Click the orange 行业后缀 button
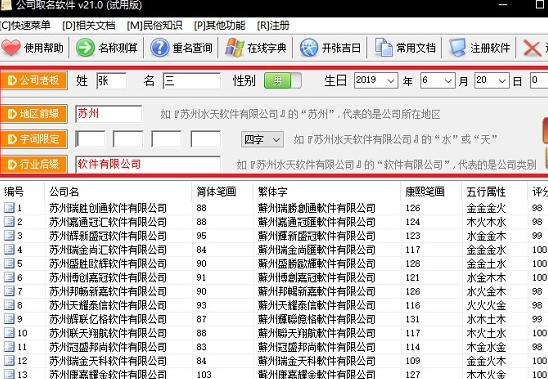548x379 pixels. tap(34, 164)
